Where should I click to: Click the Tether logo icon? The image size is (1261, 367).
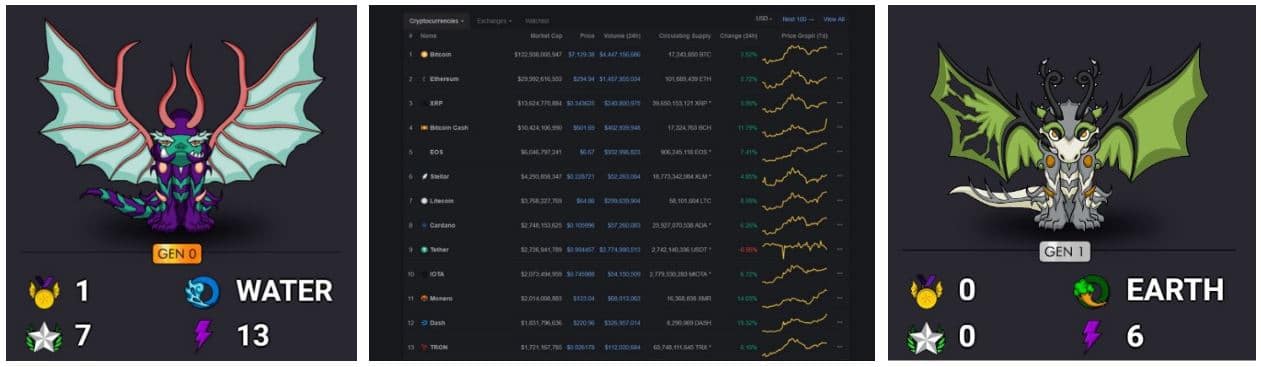tap(424, 249)
